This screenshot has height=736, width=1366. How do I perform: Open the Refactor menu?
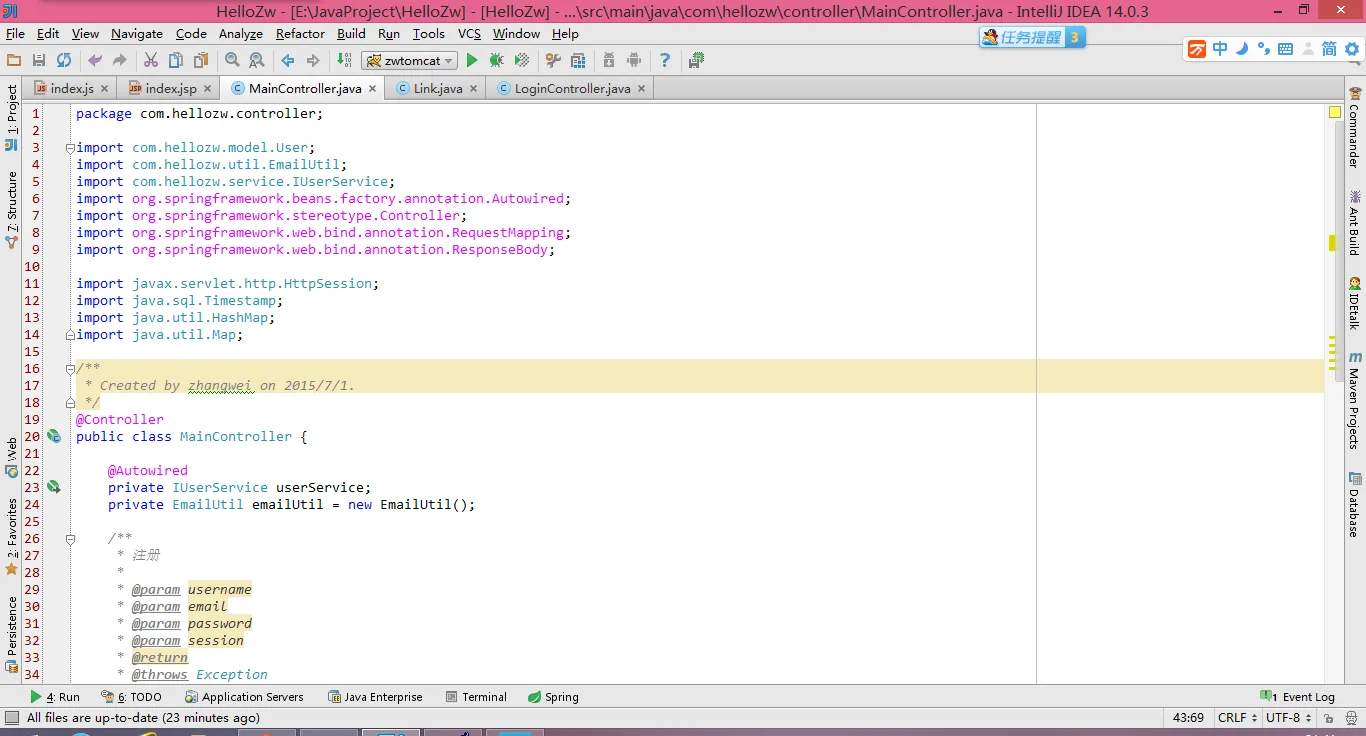pyautogui.click(x=300, y=34)
